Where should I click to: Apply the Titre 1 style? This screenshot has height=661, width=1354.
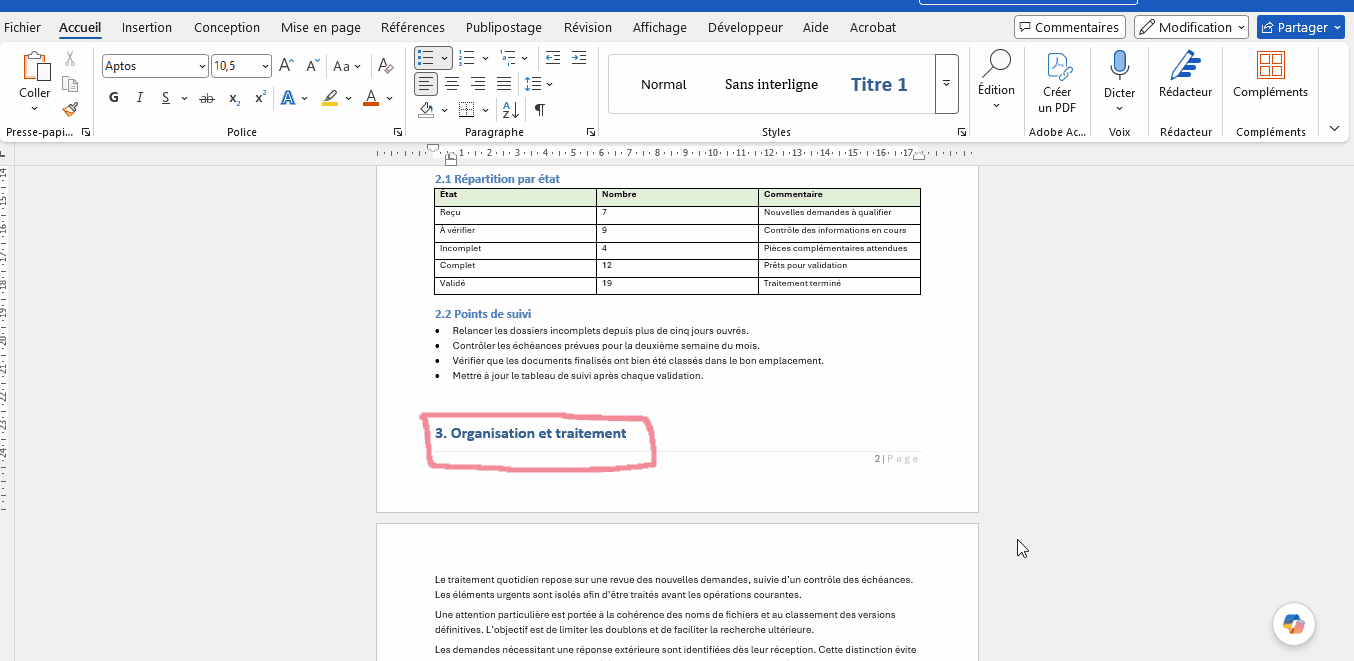coord(879,84)
